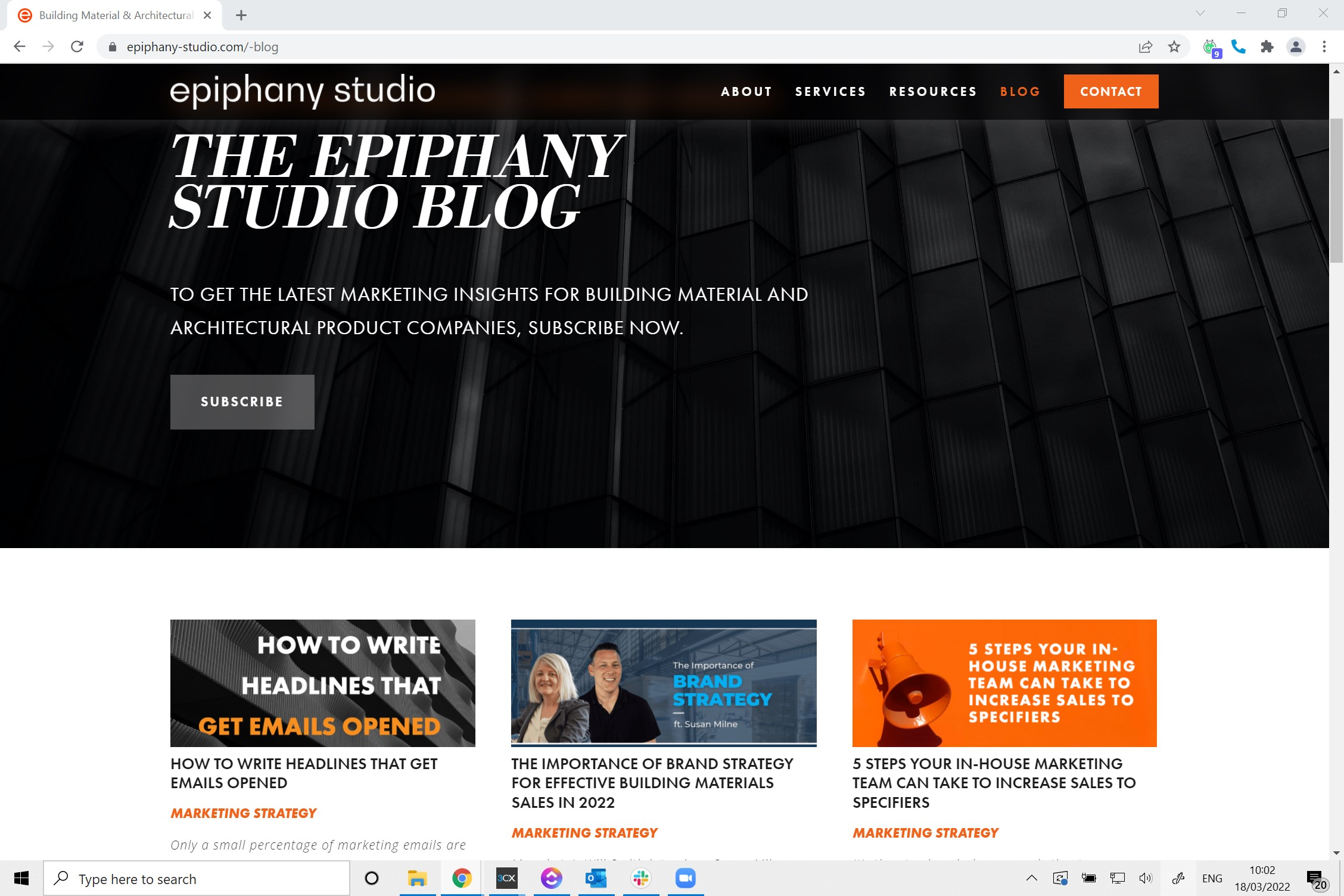1344x896 pixels.
Task: Reload the page with the refresh icon
Action: click(77, 46)
